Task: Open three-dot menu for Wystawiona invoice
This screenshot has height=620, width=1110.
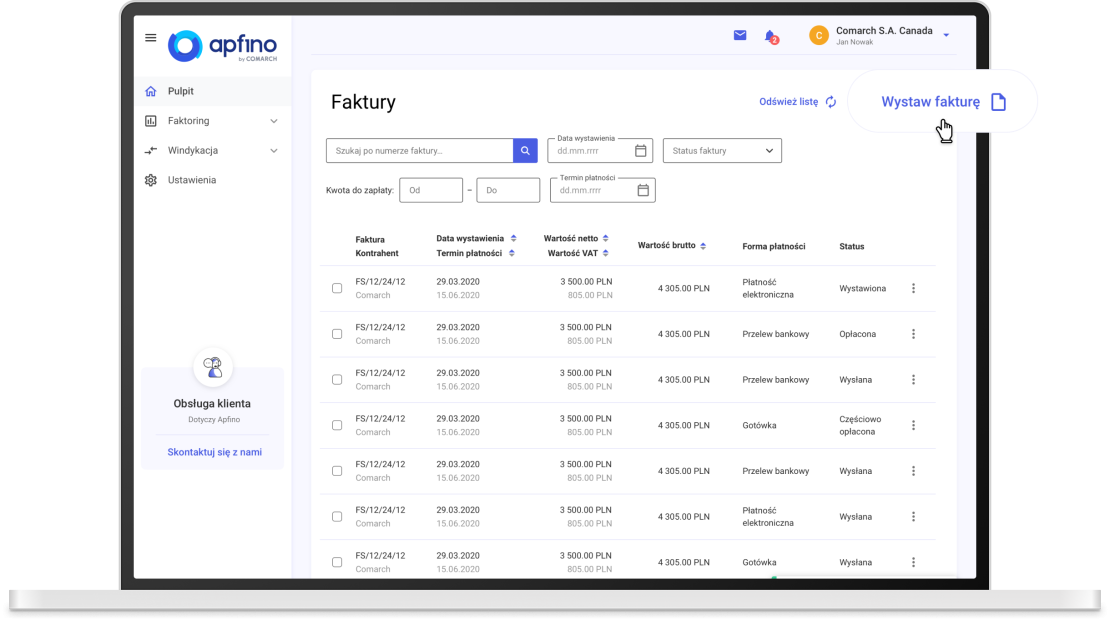Action: (x=913, y=289)
